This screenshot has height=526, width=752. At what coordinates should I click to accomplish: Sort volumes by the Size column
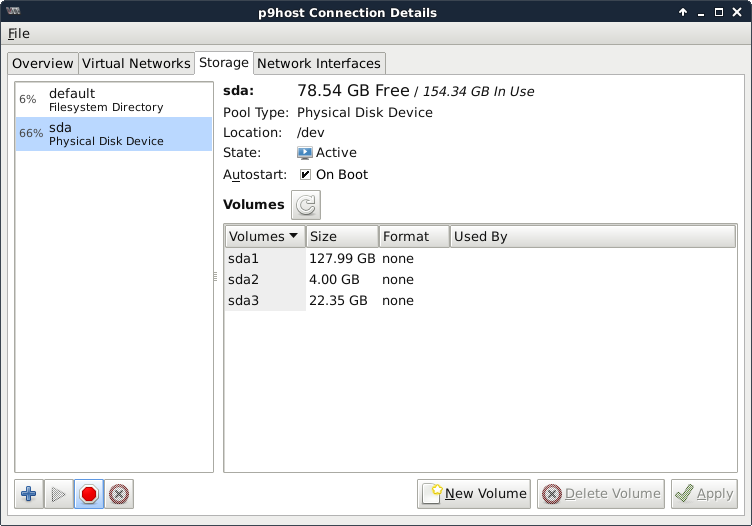(x=341, y=237)
